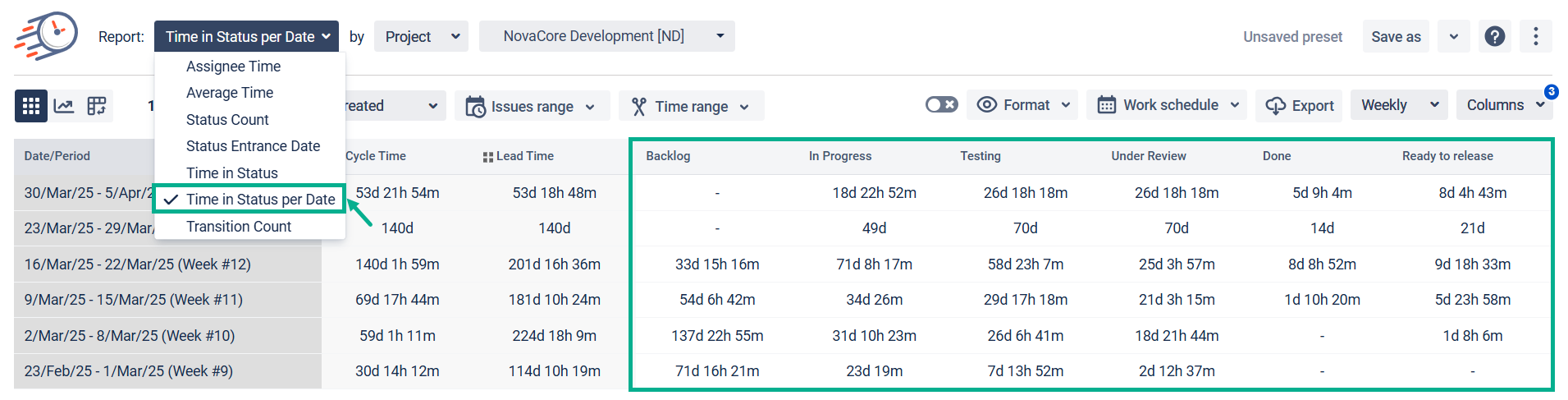The width and height of the screenshot is (1568, 400).
Task: Open the Work schedule calendar menu
Action: click(1168, 105)
